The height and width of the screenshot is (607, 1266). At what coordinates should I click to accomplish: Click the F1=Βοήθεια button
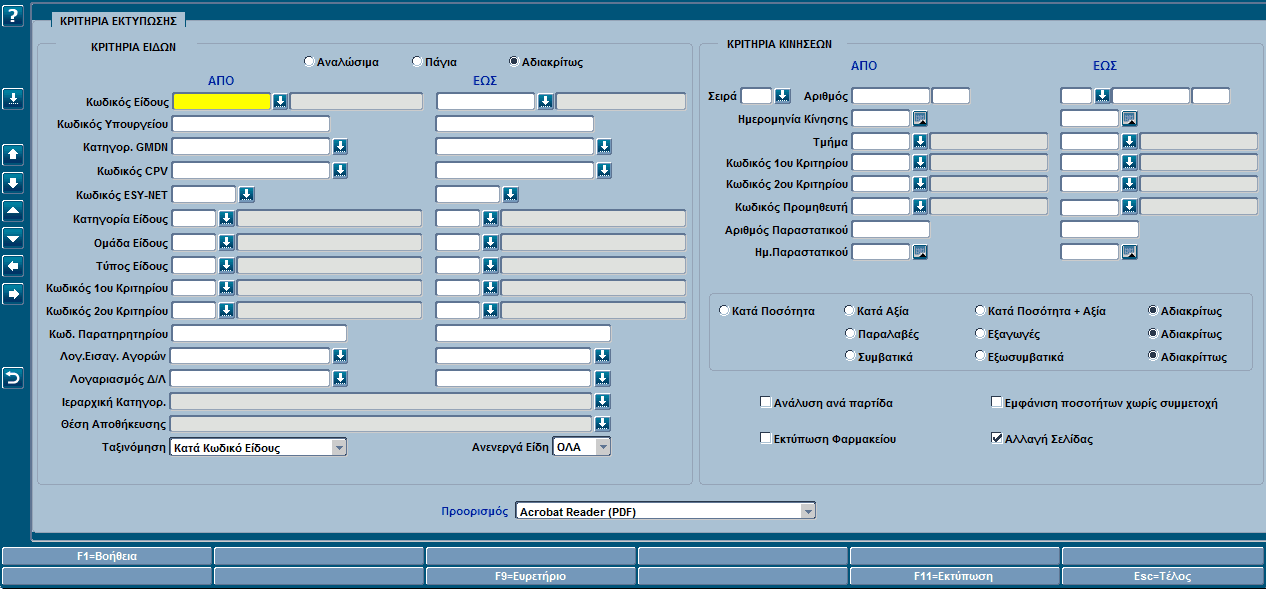(x=107, y=556)
